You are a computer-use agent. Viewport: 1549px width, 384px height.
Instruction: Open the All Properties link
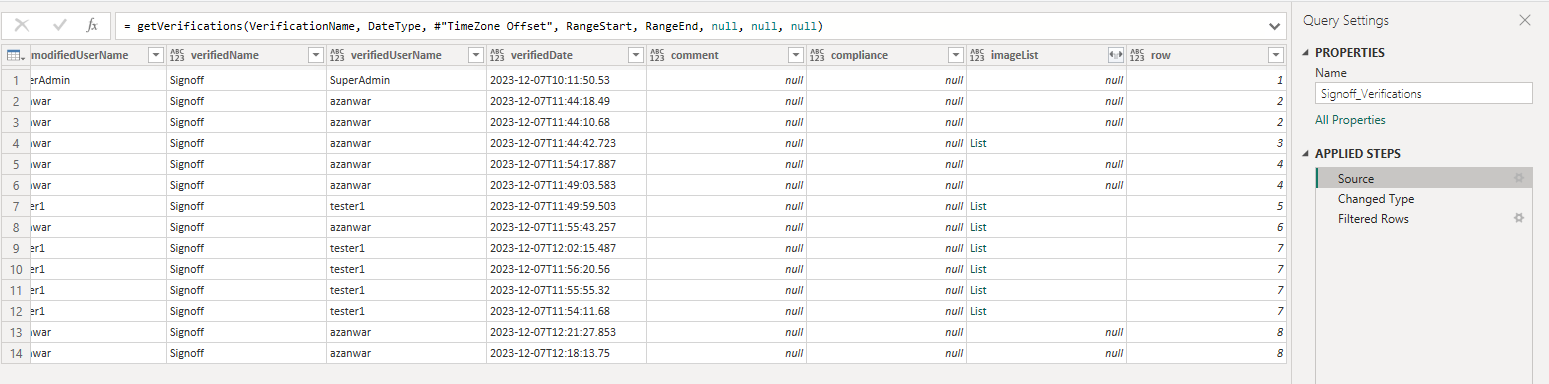click(1350, 120)
